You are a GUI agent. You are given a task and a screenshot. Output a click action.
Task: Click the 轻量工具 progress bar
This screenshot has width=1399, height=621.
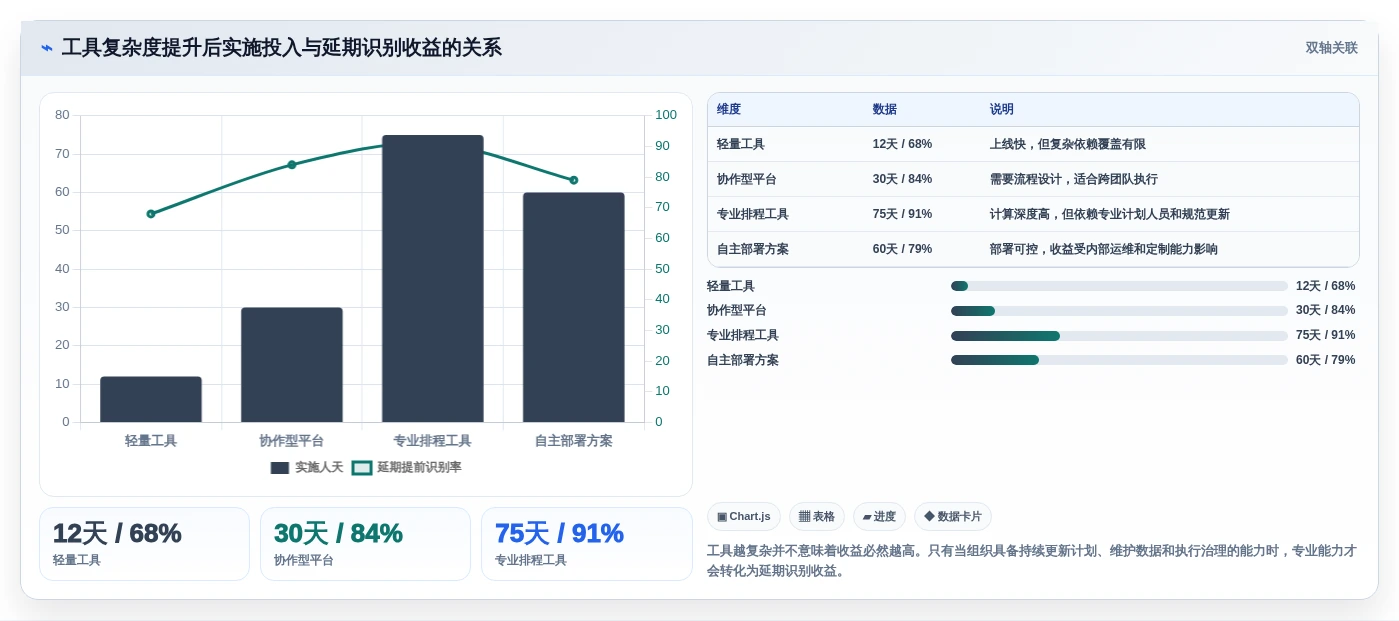(1119, 286)
